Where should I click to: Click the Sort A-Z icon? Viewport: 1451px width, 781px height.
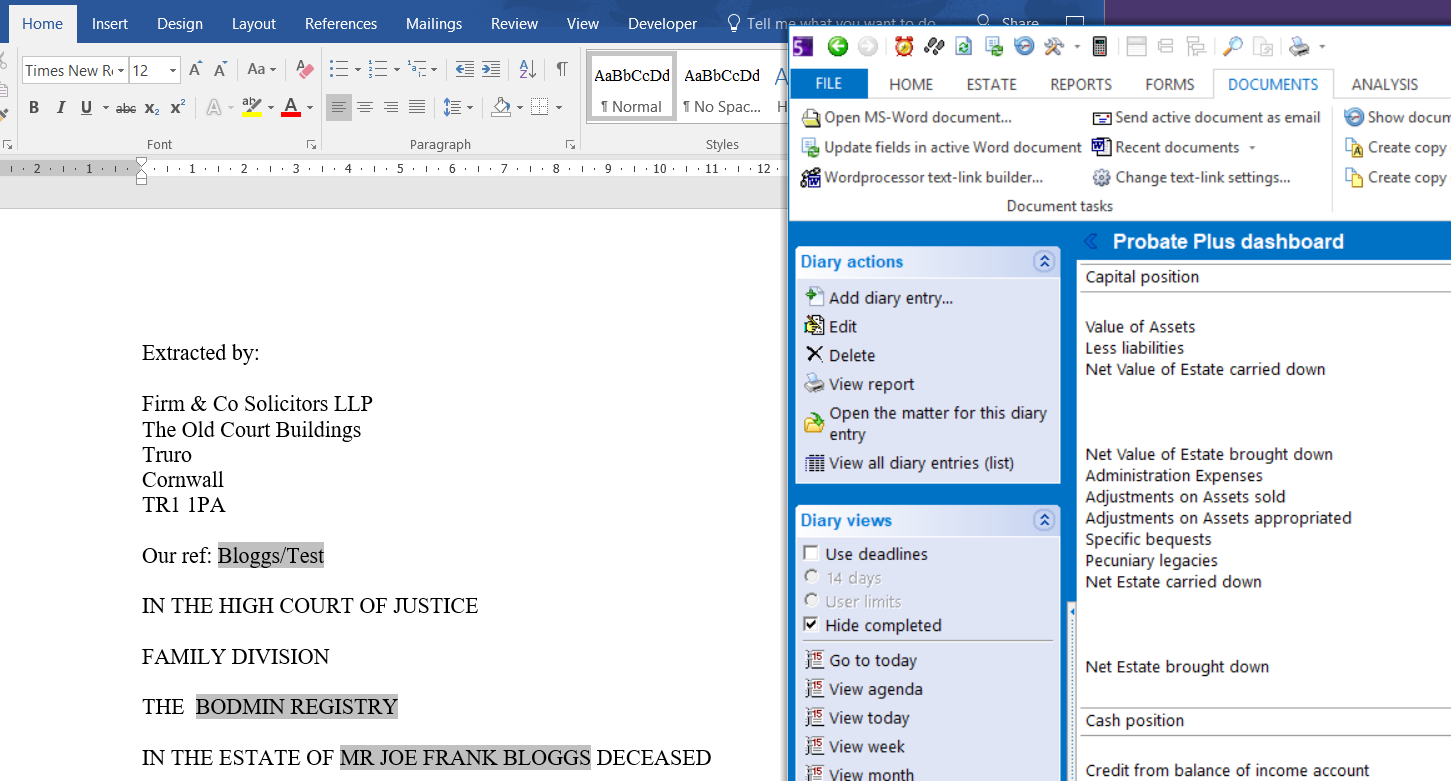[x=528, y=70]
